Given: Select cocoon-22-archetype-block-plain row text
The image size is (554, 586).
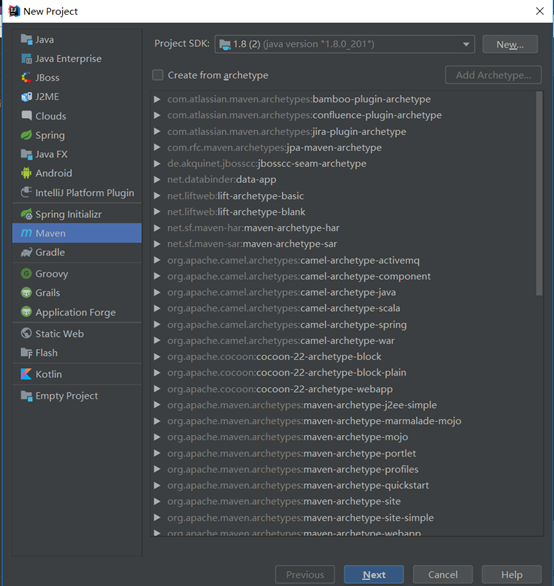Looking at the screenshot, I should (287, 373).
